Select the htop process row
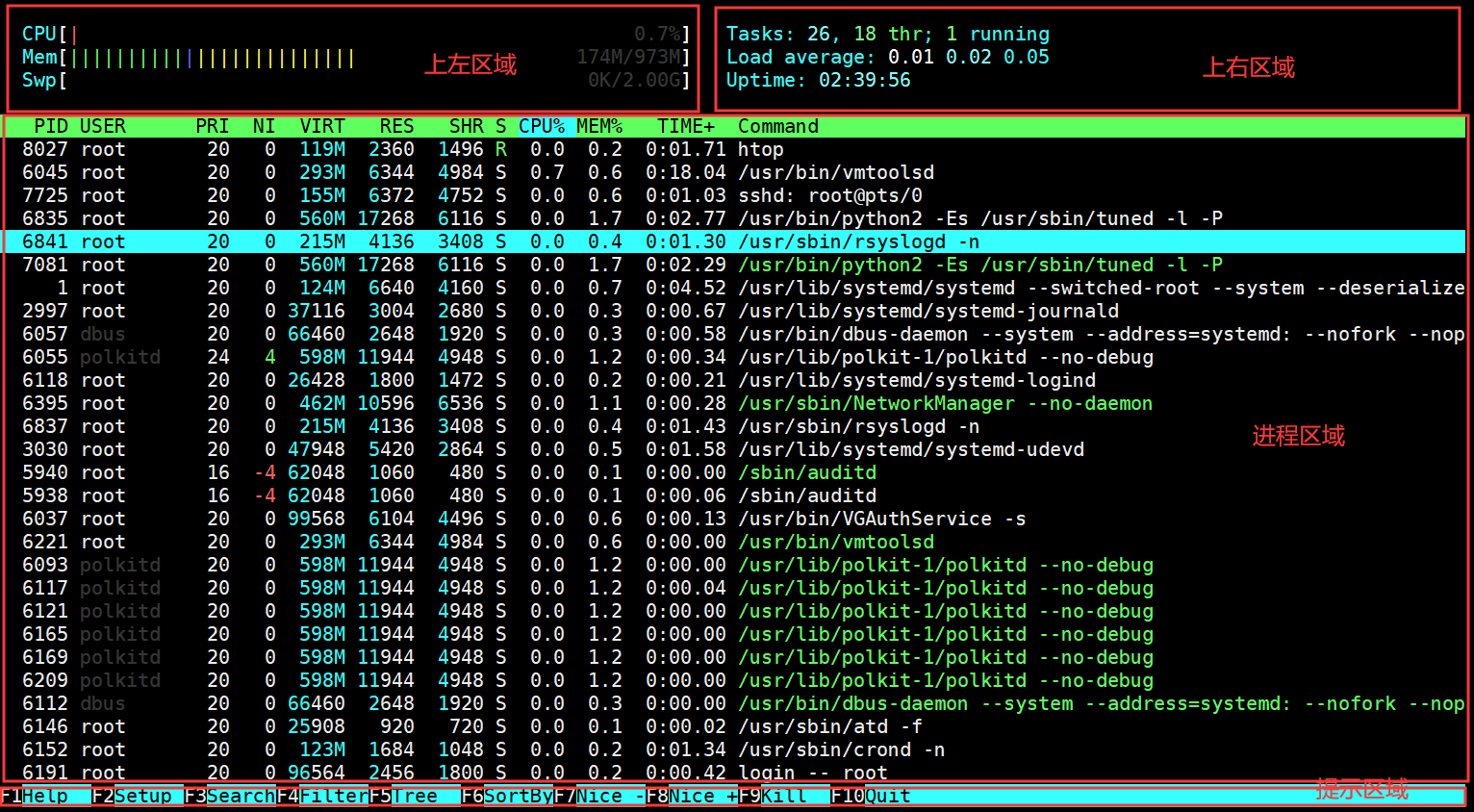Viewport: 1474px width, 812px height. coord(385,149)
